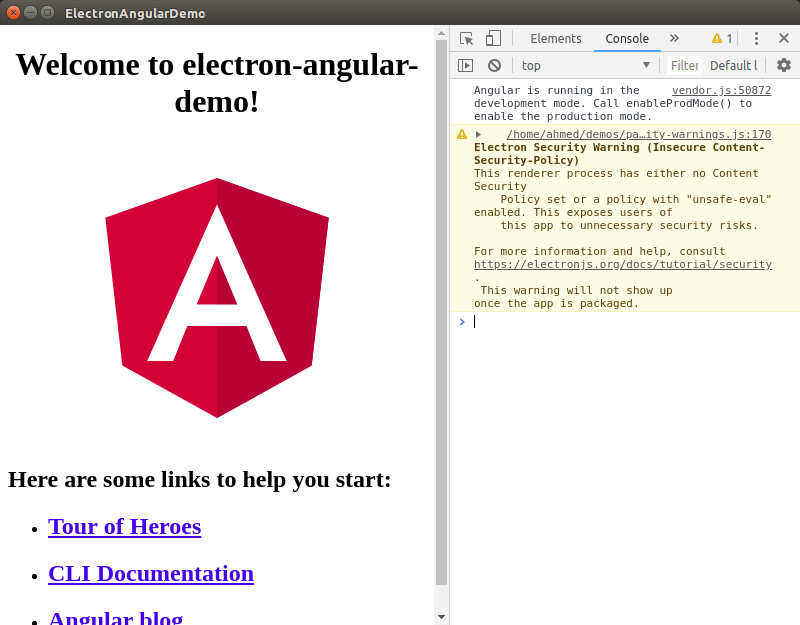This screenshot has height=625, width=800.
Task: Open the Default levels dropdown
Action: click(733, 66)
